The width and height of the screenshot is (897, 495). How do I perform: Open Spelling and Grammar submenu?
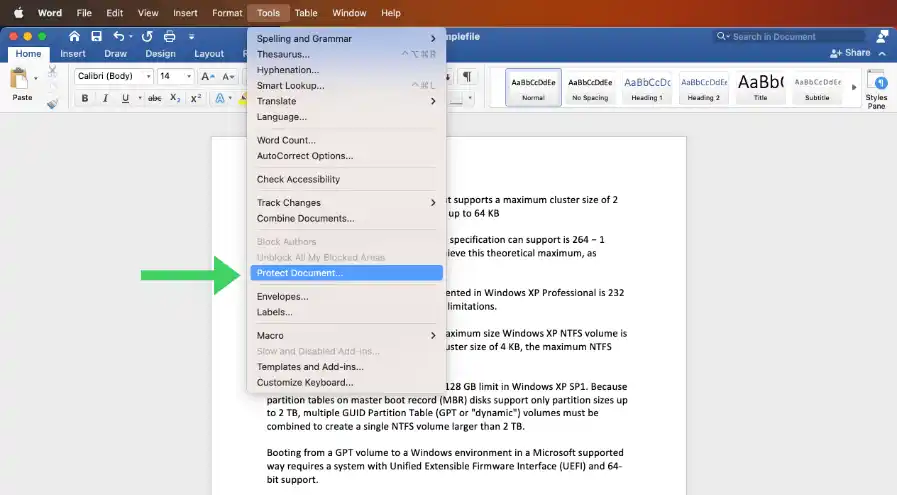tap(347, 39)
